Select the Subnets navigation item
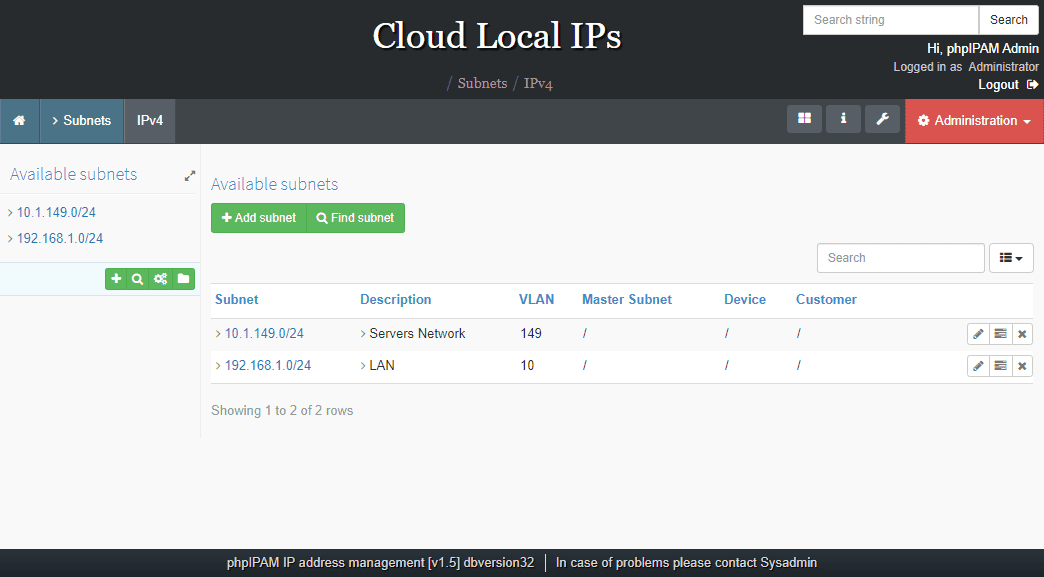This screenshot has height=577, width=1044. click(x=82, y=120)
